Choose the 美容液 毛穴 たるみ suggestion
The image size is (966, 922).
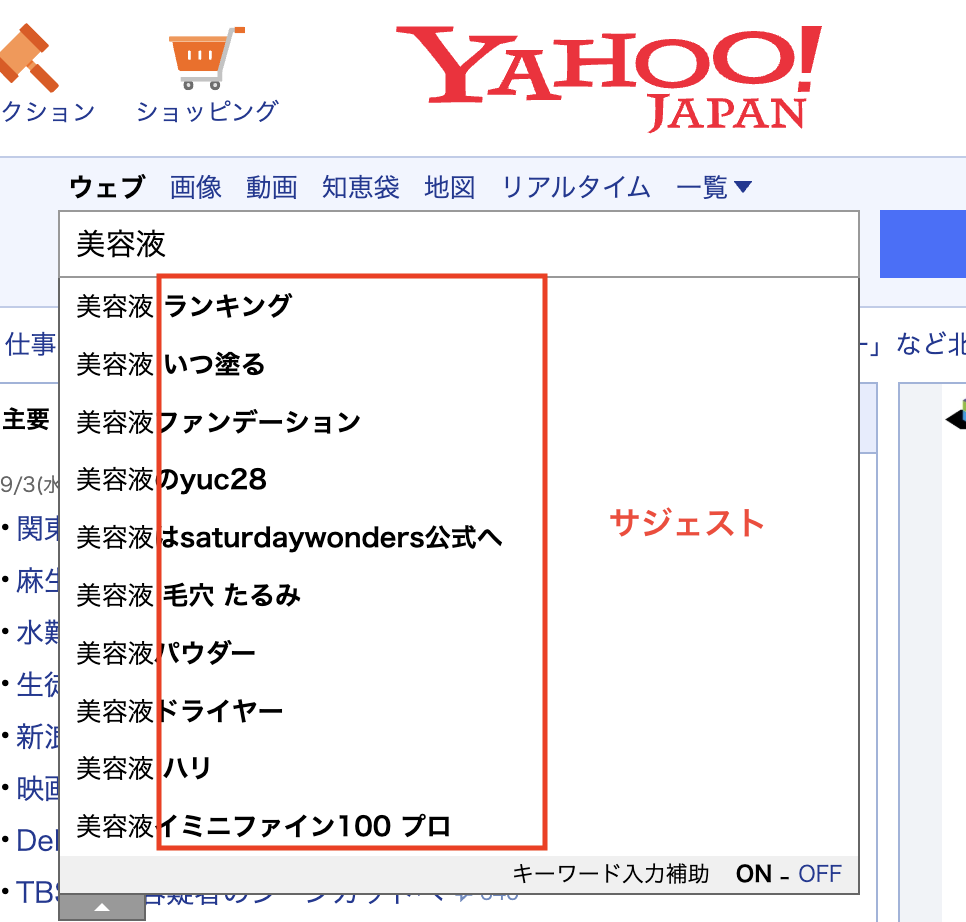pos(189,596)
